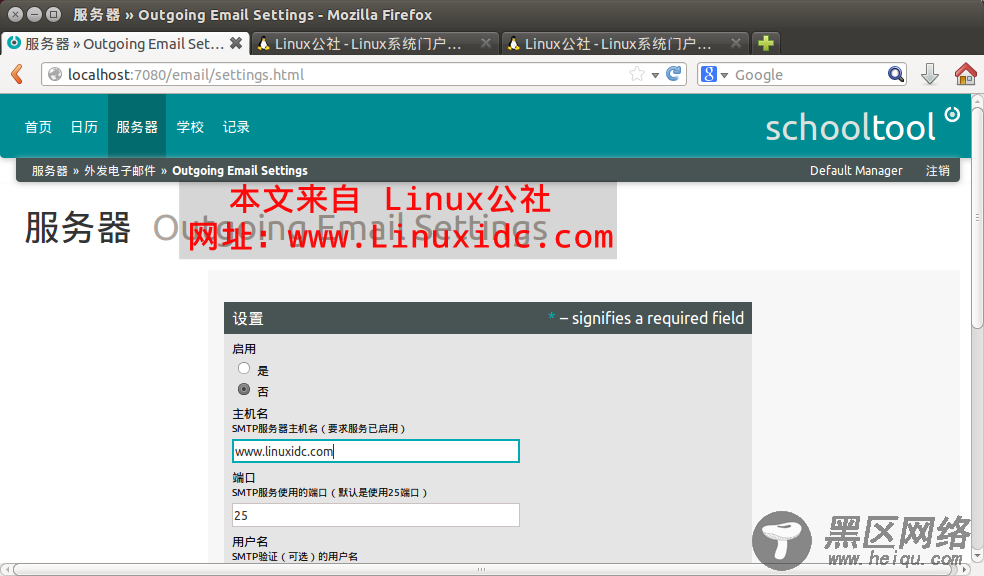The width and height of the screenshot is (984, 576).
Task: Click the 主机名 SMTP hostname field
Action: click(375, 451)
